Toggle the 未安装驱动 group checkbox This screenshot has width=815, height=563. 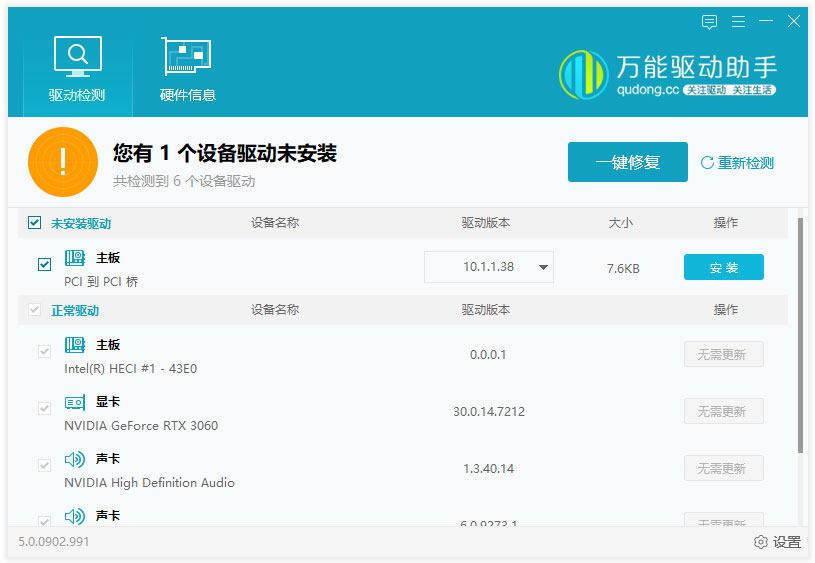coord(34,223)
